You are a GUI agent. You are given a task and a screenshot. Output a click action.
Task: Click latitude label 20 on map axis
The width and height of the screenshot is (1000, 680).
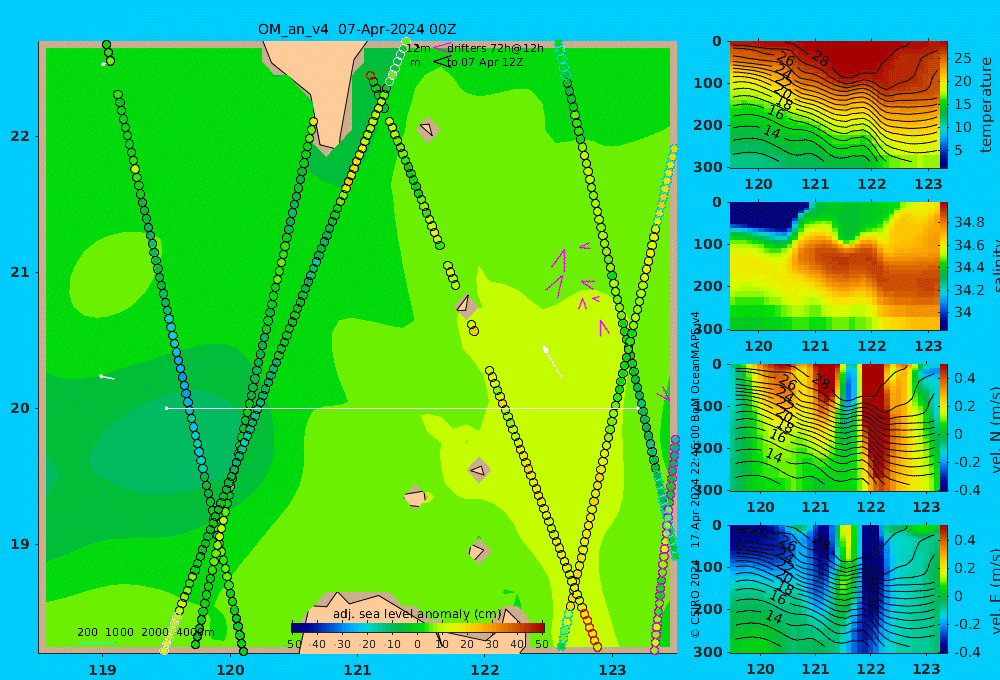click(20, 408)
